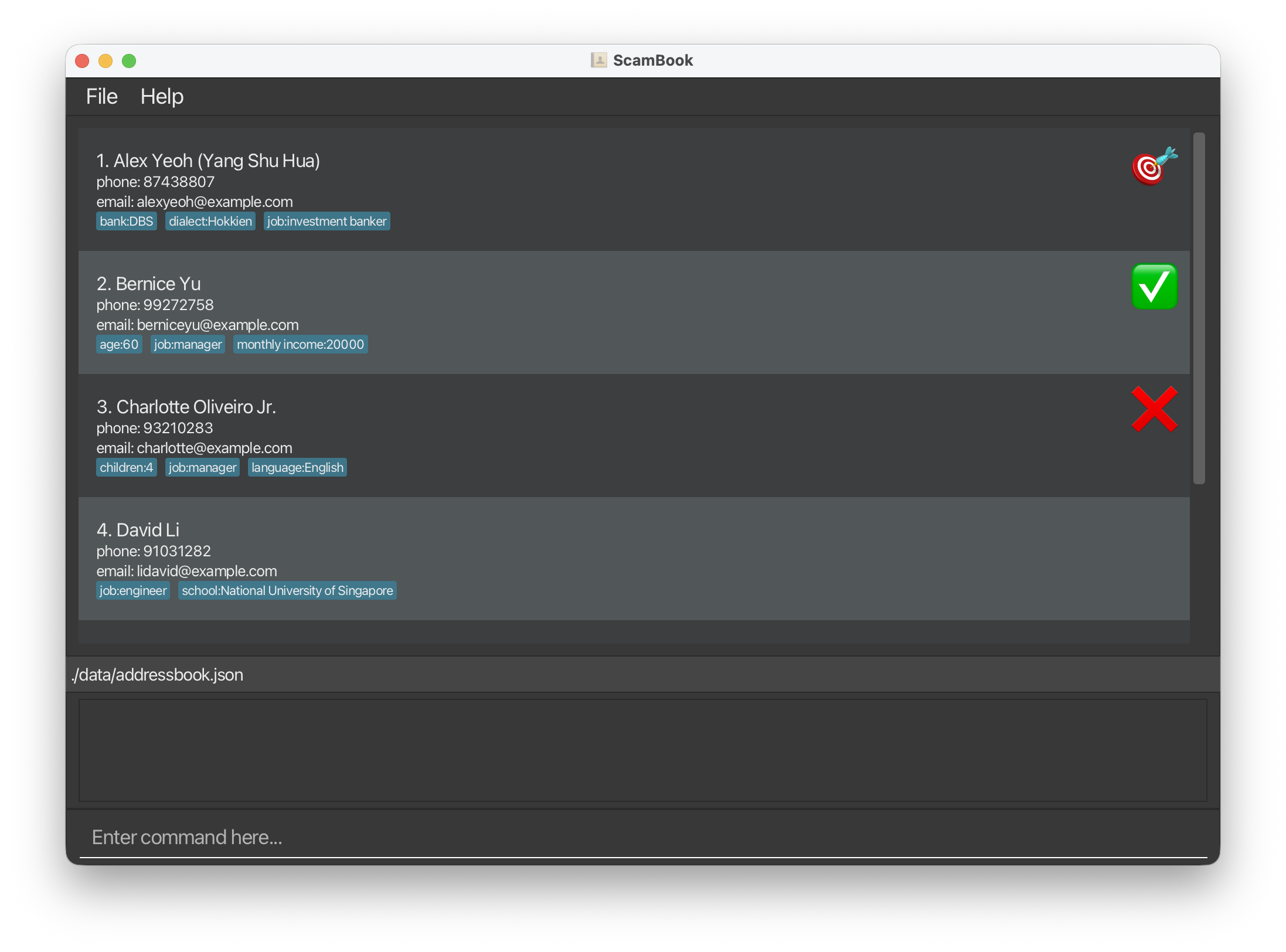Viewport: 1286px width, 952px height.
Task: Click the red cross icon for Charlotte Oliveiro
Action: click(1154, 409)
